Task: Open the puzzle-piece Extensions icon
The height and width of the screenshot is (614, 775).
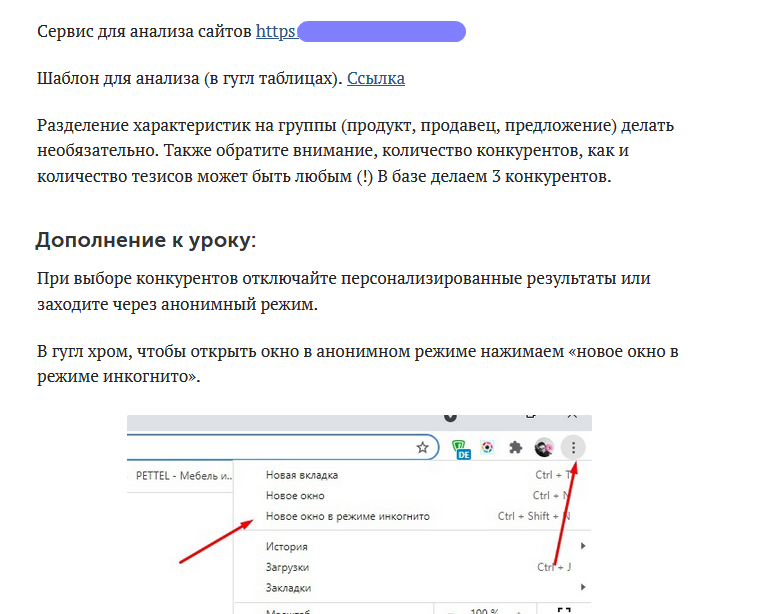Action: point(516,448)
